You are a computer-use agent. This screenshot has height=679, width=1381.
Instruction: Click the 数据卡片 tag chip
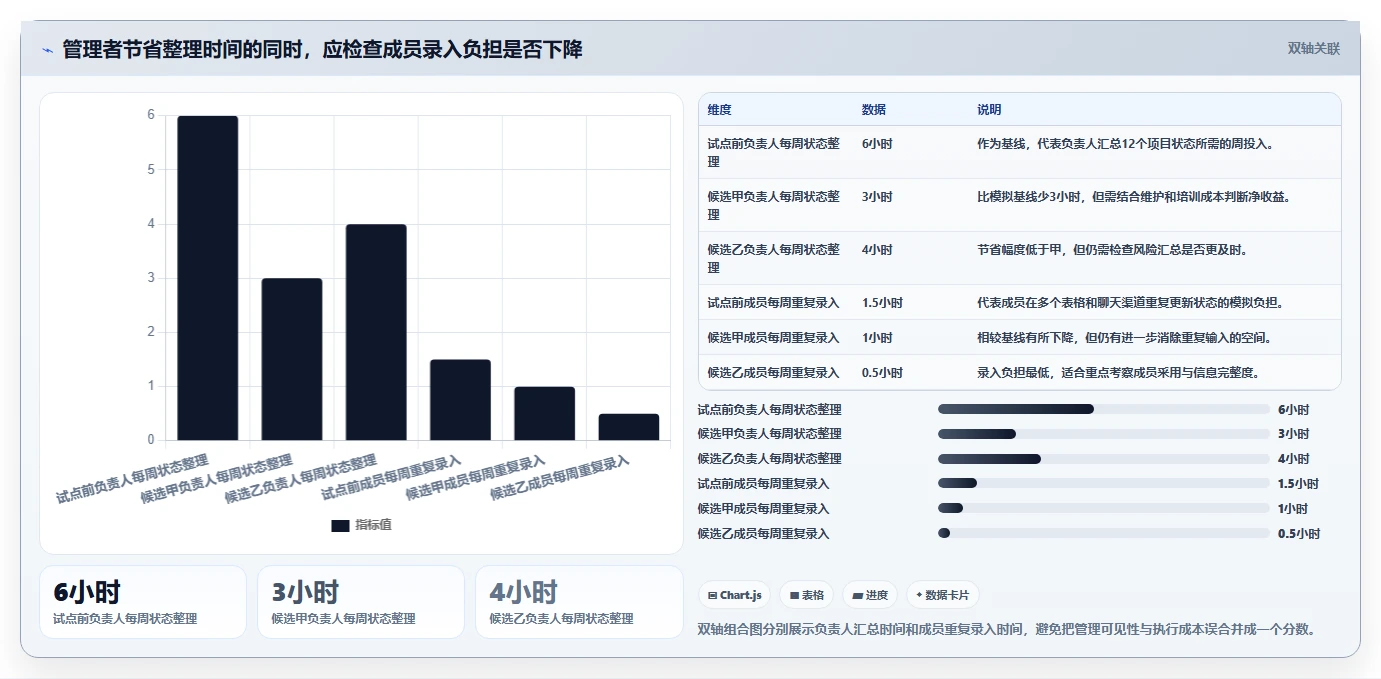(x=942, y=595)
